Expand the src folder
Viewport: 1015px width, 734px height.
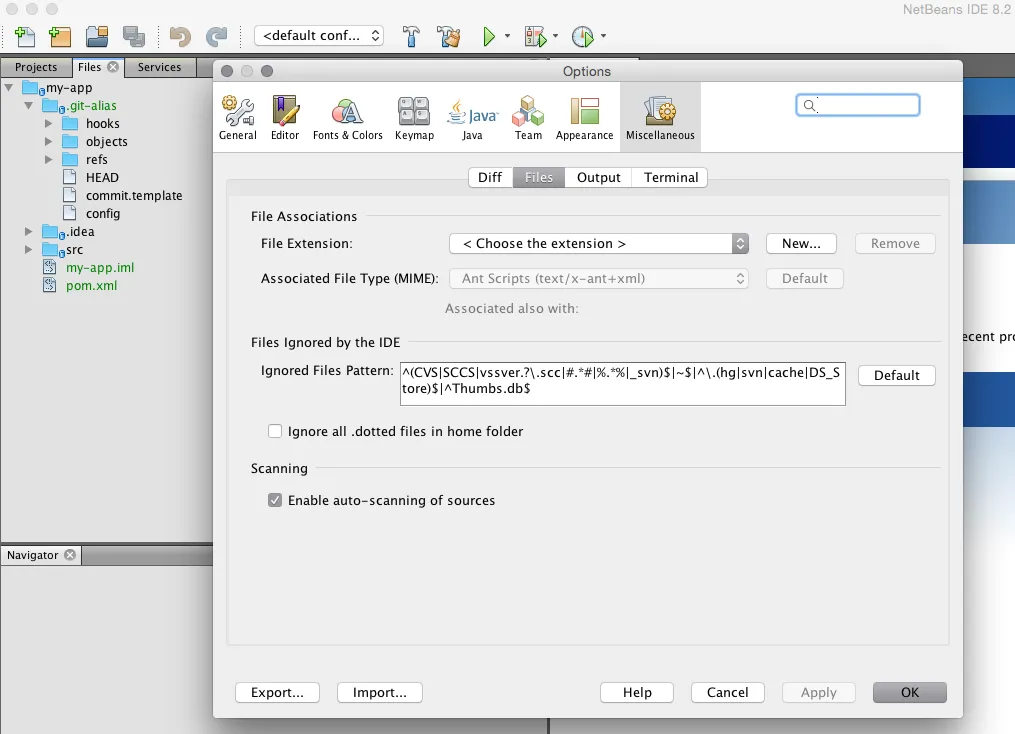click(28, 249)
